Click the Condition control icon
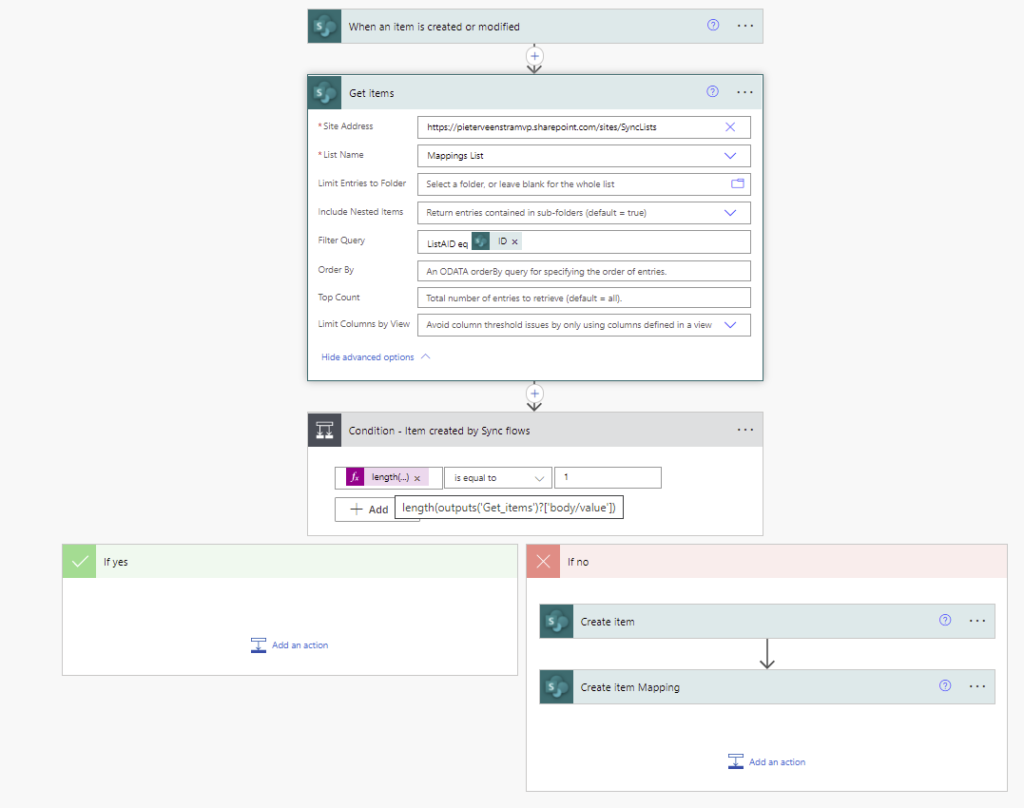 tap(325, 430)
